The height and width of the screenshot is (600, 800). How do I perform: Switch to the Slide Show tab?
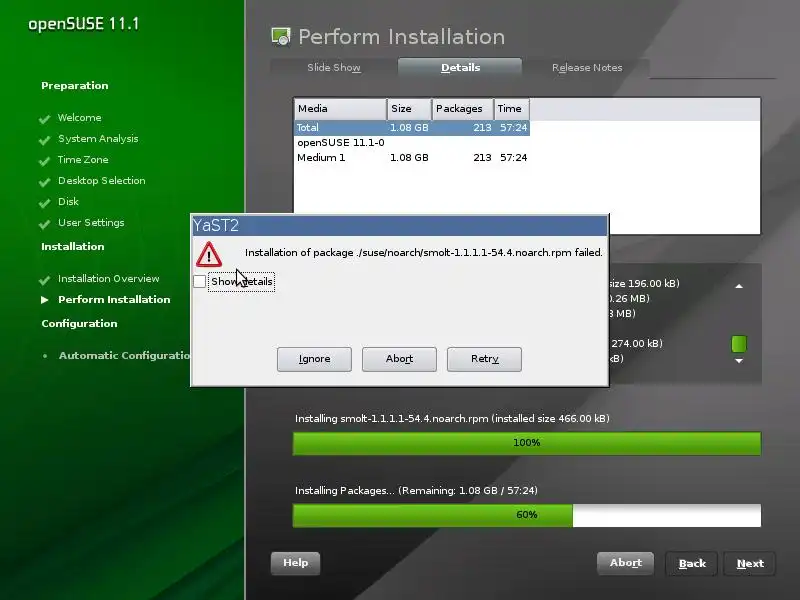click(x=334, y=67)
